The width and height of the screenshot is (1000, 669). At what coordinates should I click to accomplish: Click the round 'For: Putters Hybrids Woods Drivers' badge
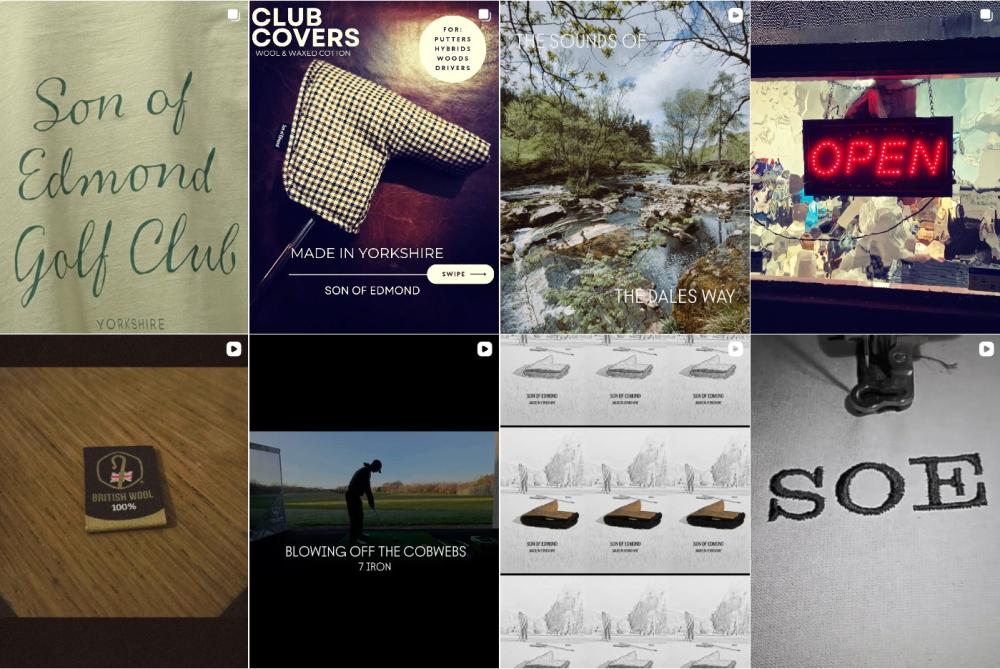pyautogui.click(x=453, y=48)
